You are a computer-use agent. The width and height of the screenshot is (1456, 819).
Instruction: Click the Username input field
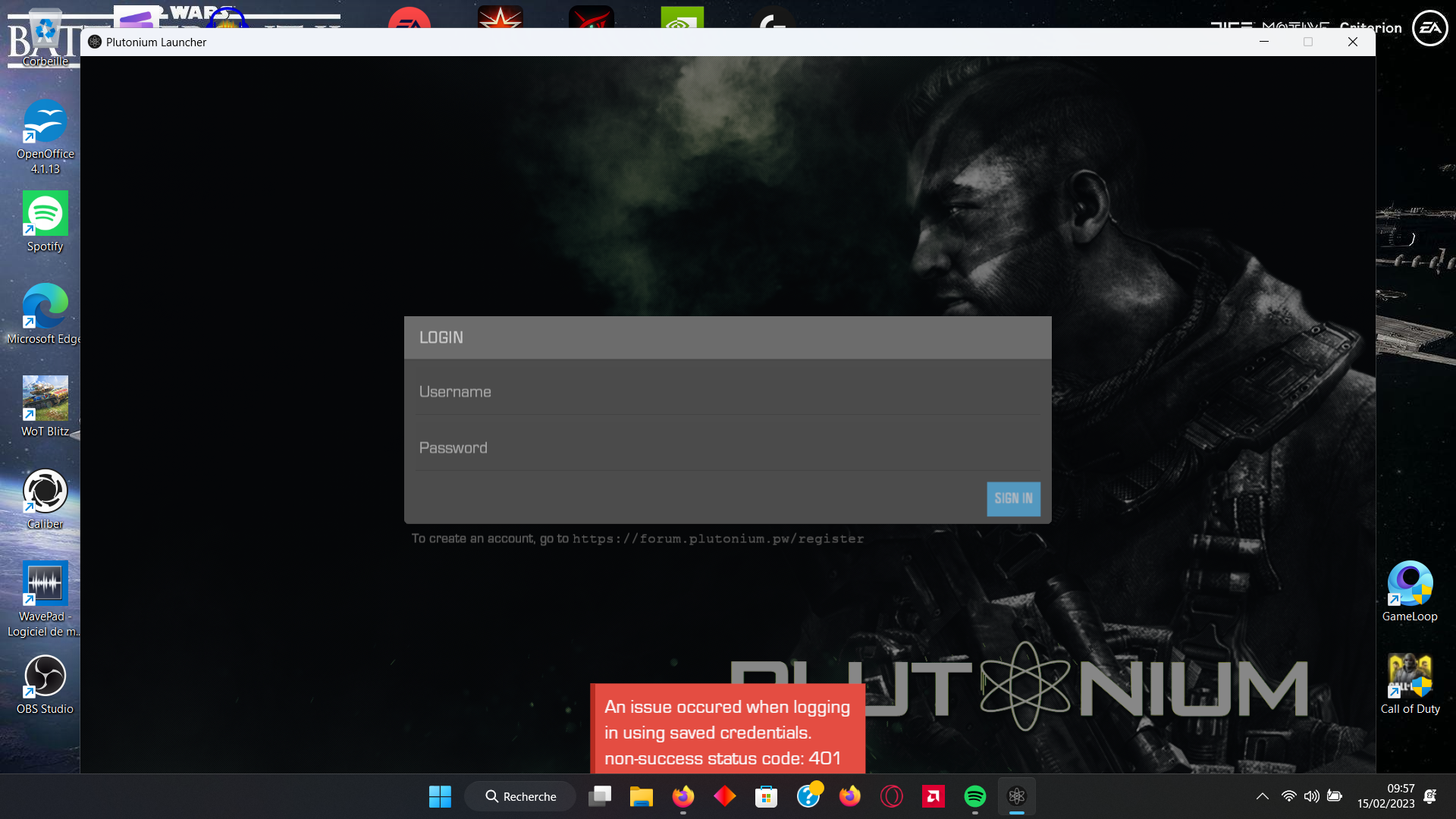(728, 392)
